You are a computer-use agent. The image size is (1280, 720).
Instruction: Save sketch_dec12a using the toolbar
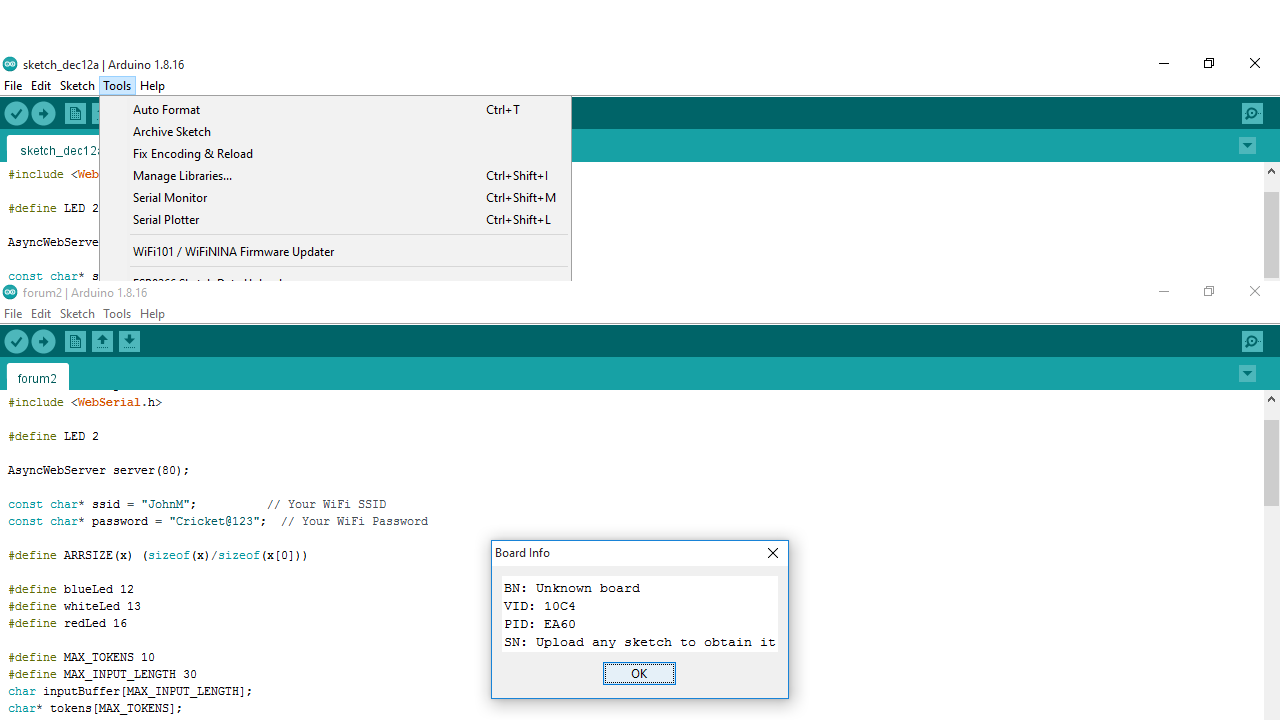coord(129,113)
